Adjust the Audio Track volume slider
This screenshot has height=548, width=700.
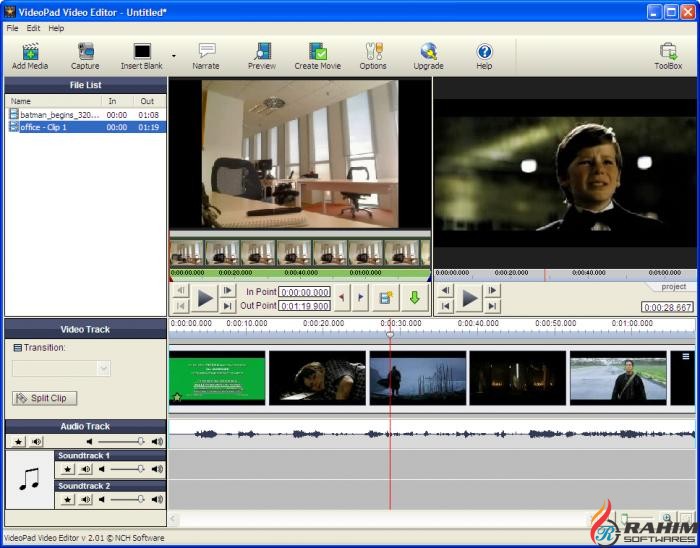[x=140, y=441]
